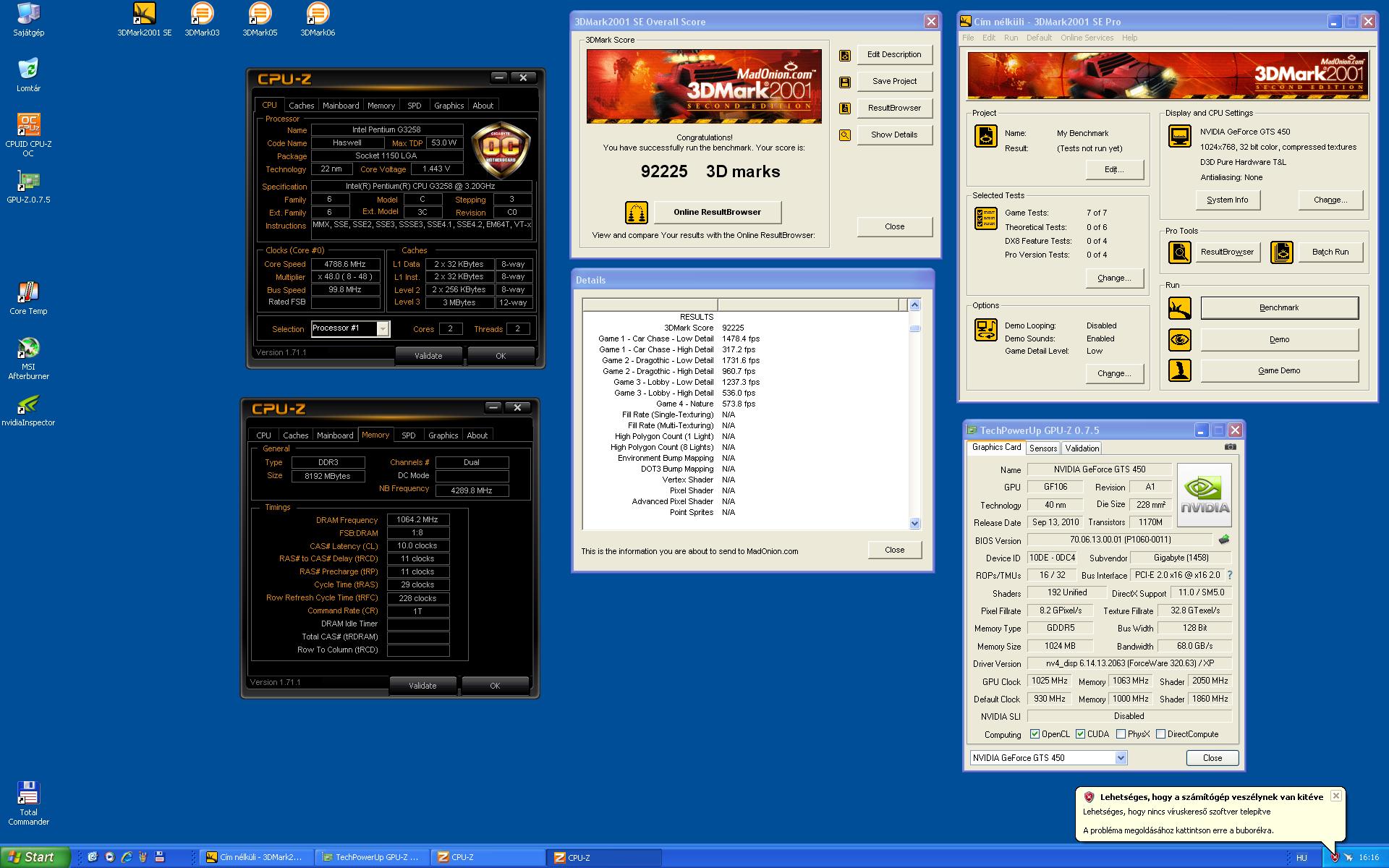Click the bus interface question mark icon
This screenshot has width=1389, height=868.
point(1230,575)
